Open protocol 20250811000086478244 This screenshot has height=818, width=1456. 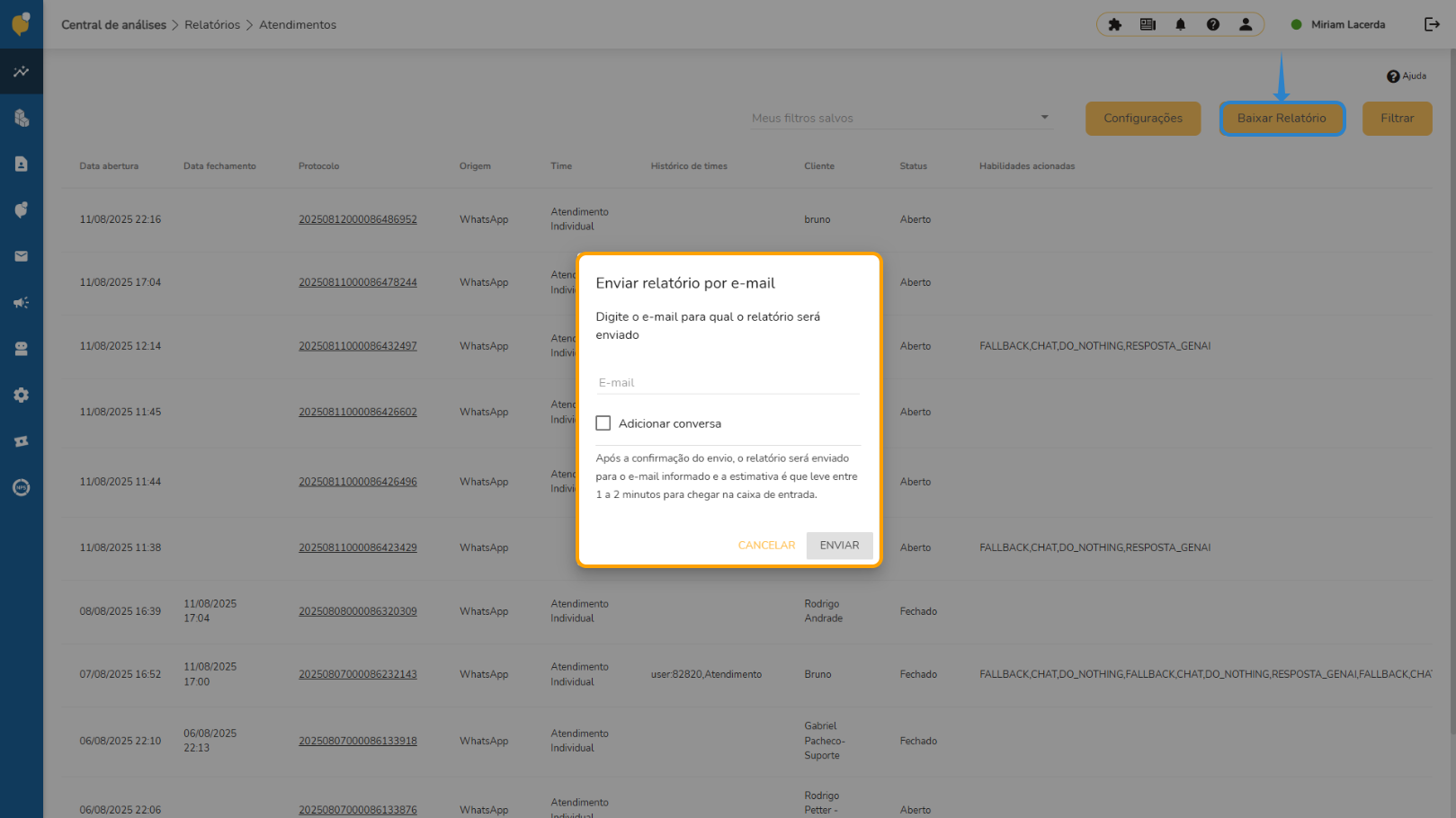(358, 282)
